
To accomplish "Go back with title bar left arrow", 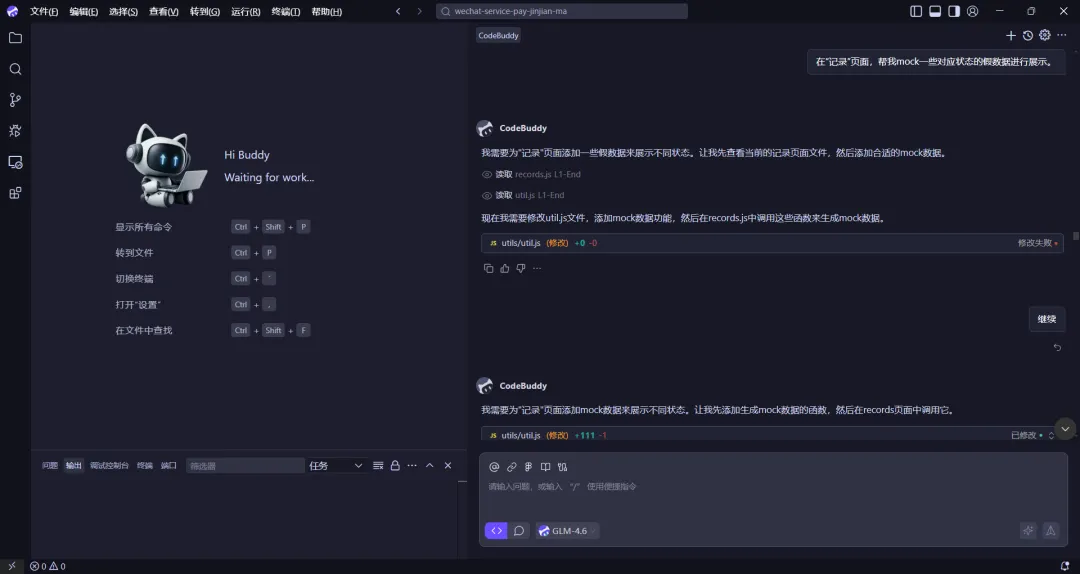I will tap(398, 11).
